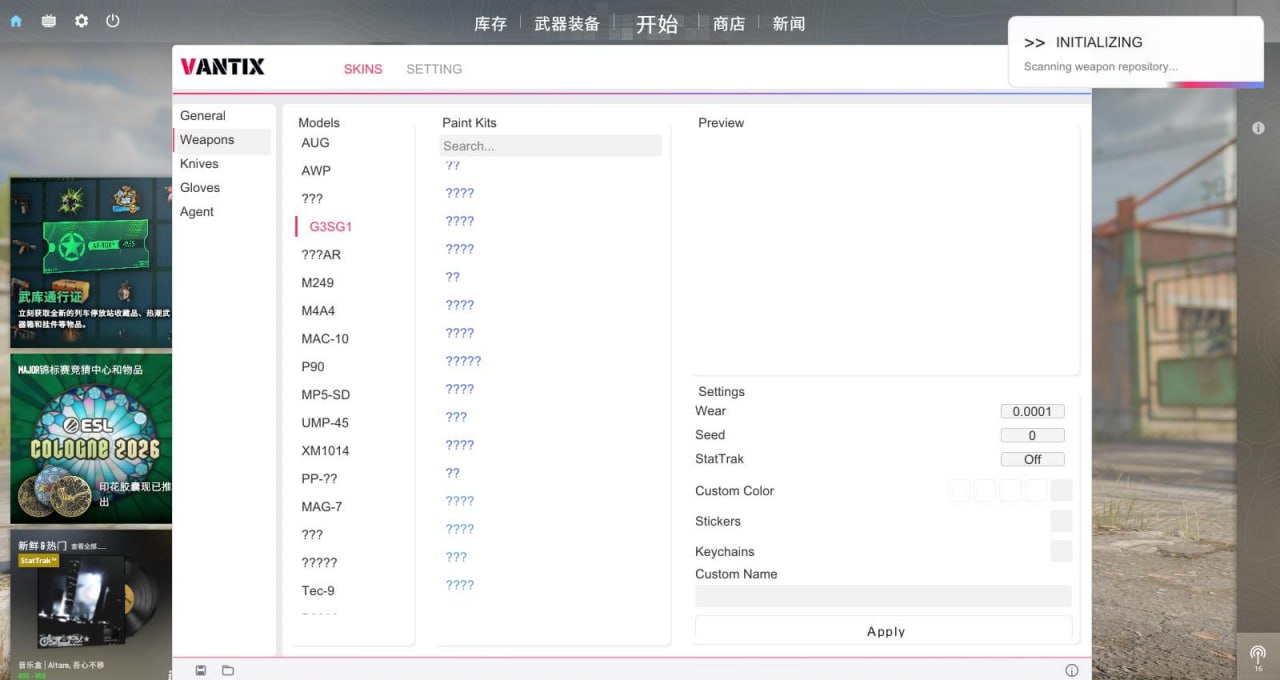Click the Custom Name text field

(883, 596)
